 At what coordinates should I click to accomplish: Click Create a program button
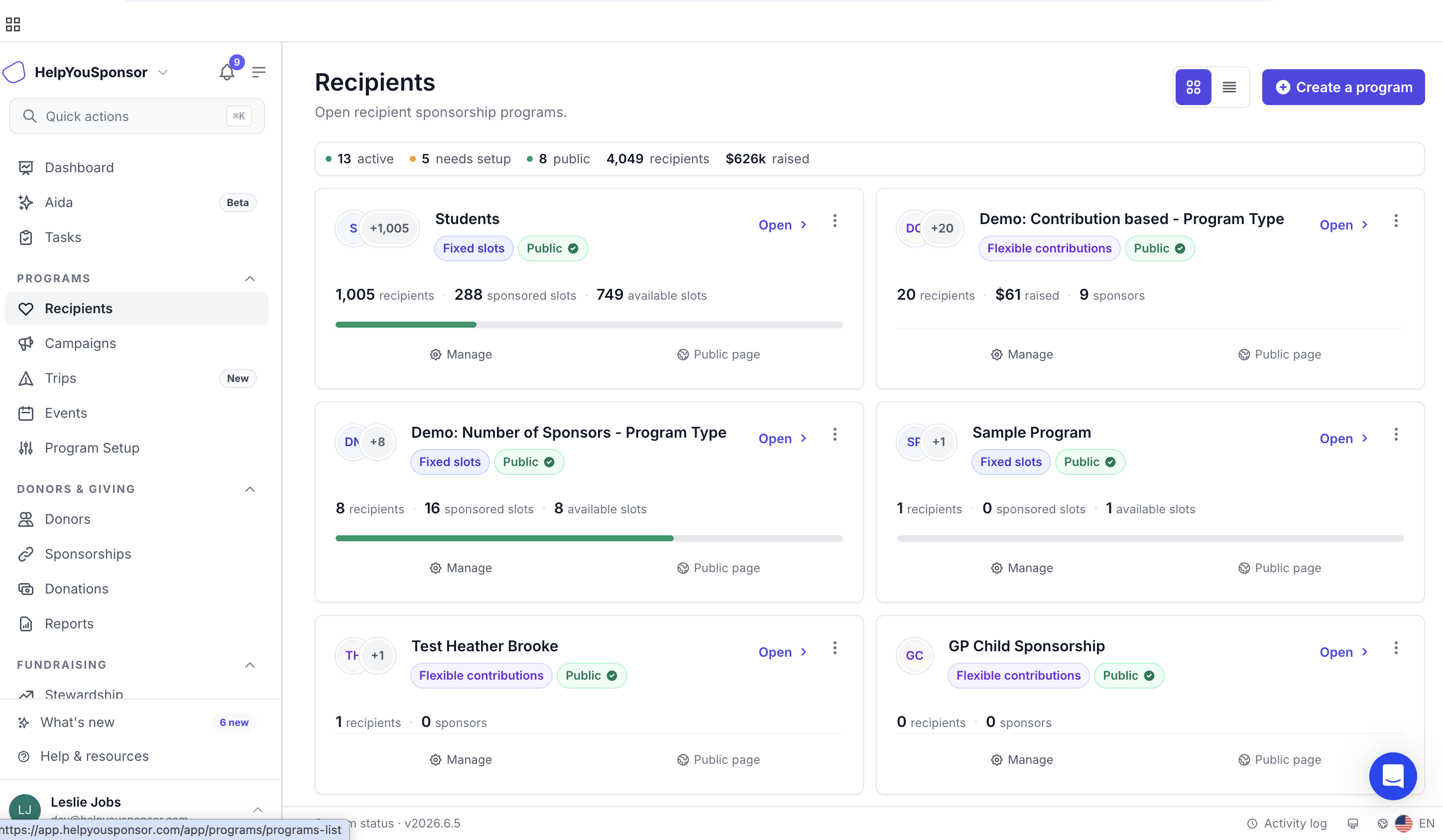coord(1343,87)
